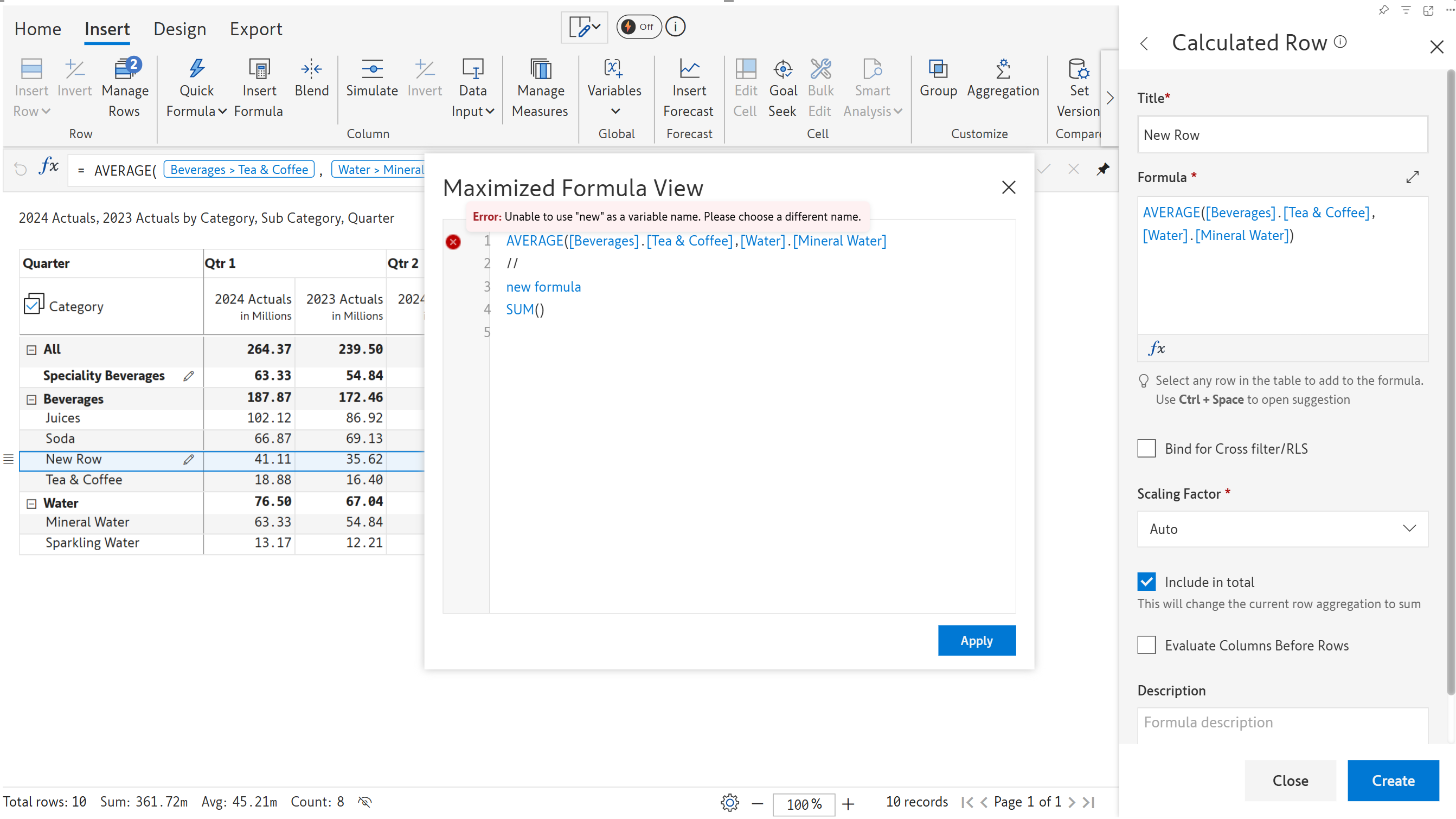Click the Formula description input field
This screenshot has width=1456, height=819.
pos(1282,723)
